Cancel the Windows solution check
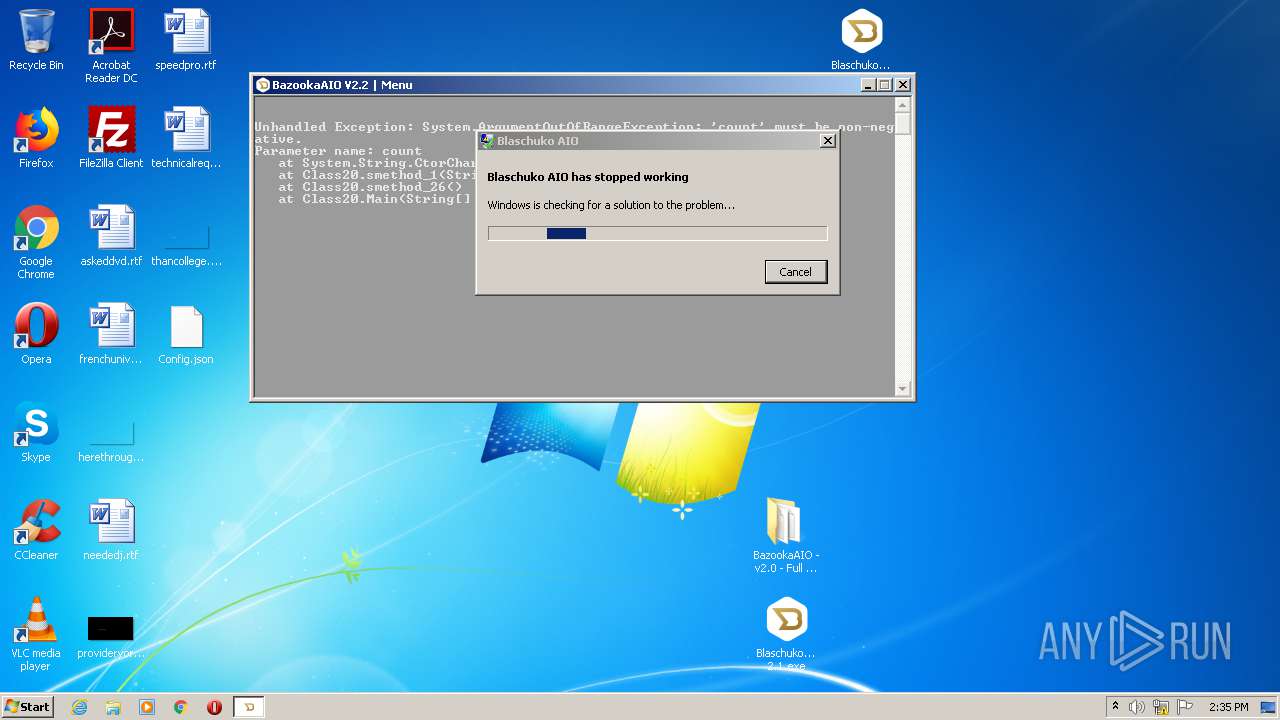Screen dimensions: 1280x720 coord(796,272)
